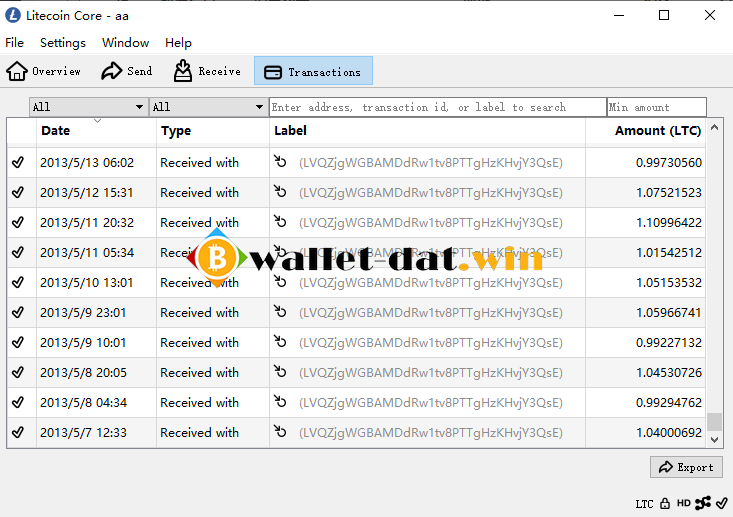Click the Export button
Screen dimensions: 733x517
coord(686,467)
